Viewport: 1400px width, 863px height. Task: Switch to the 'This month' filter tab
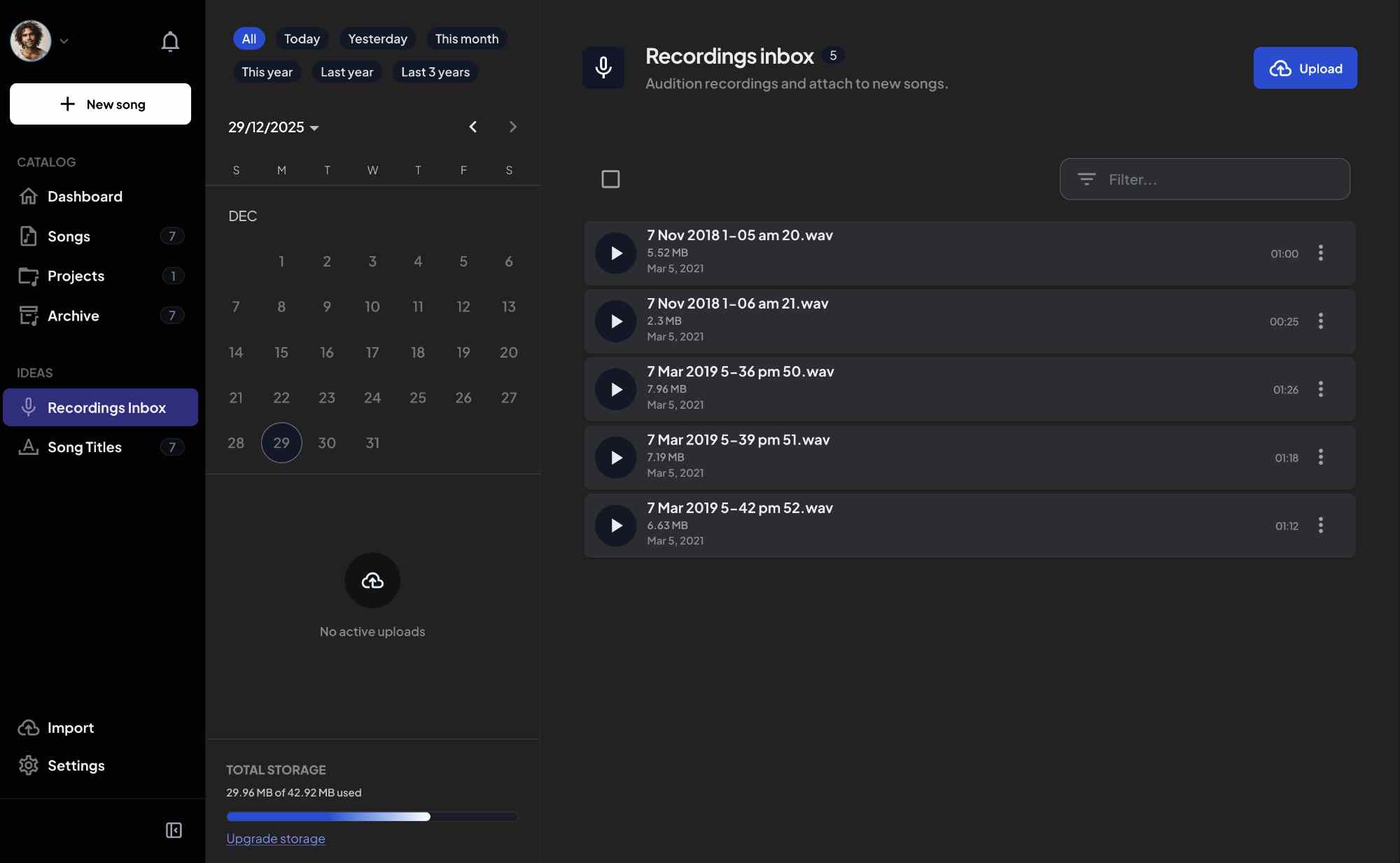point(466,38)
